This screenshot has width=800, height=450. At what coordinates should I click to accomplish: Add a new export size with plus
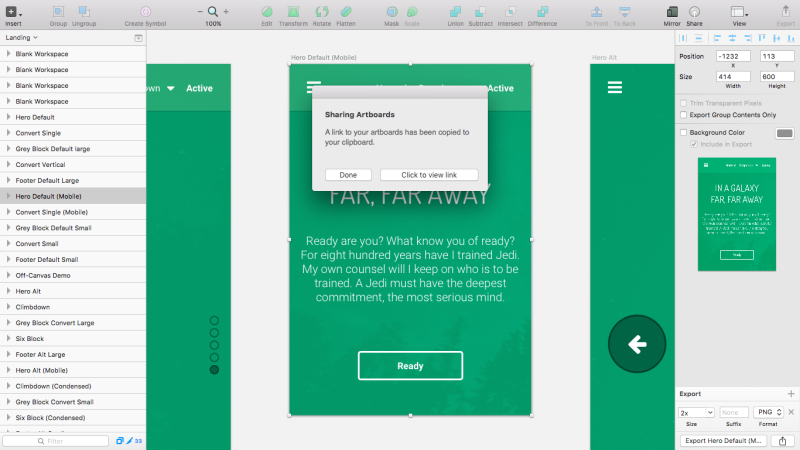790,394
